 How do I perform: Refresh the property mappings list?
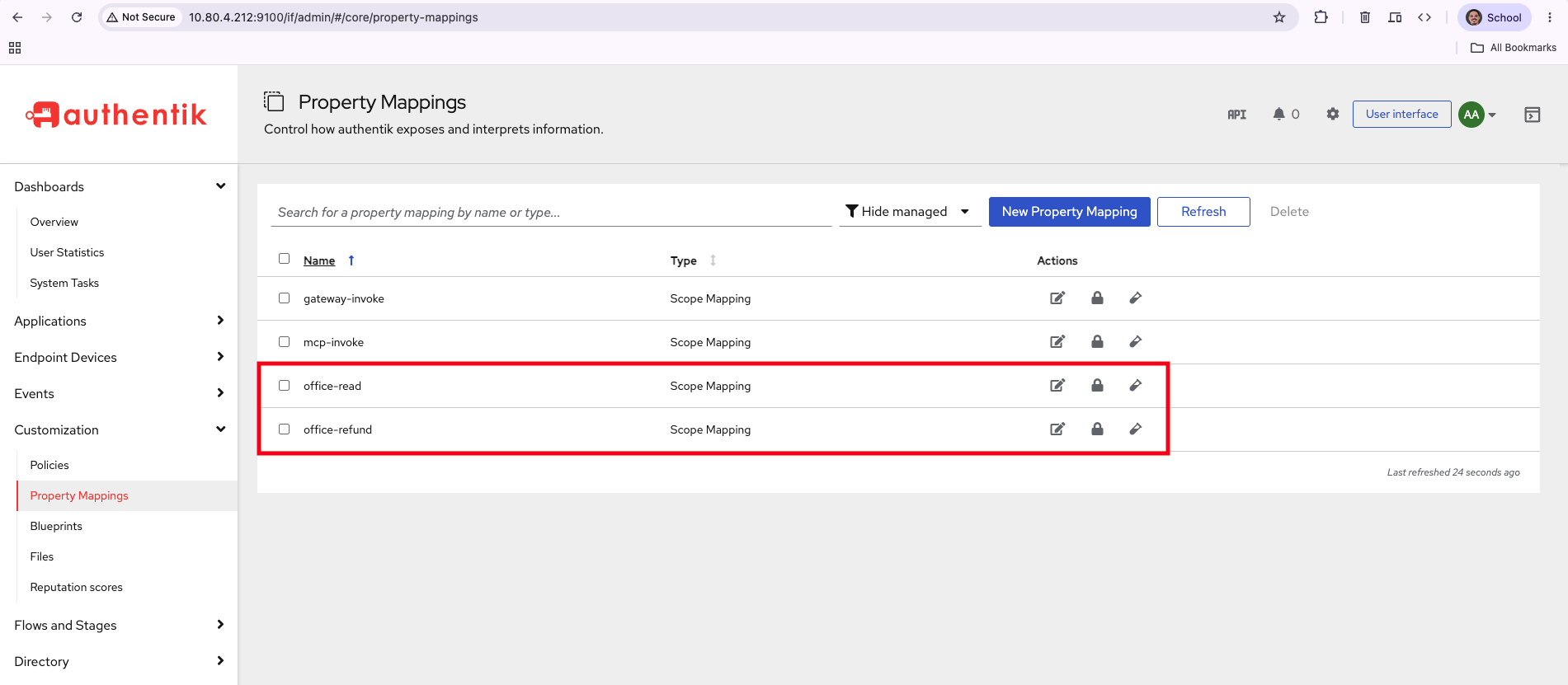point(1203,212)
